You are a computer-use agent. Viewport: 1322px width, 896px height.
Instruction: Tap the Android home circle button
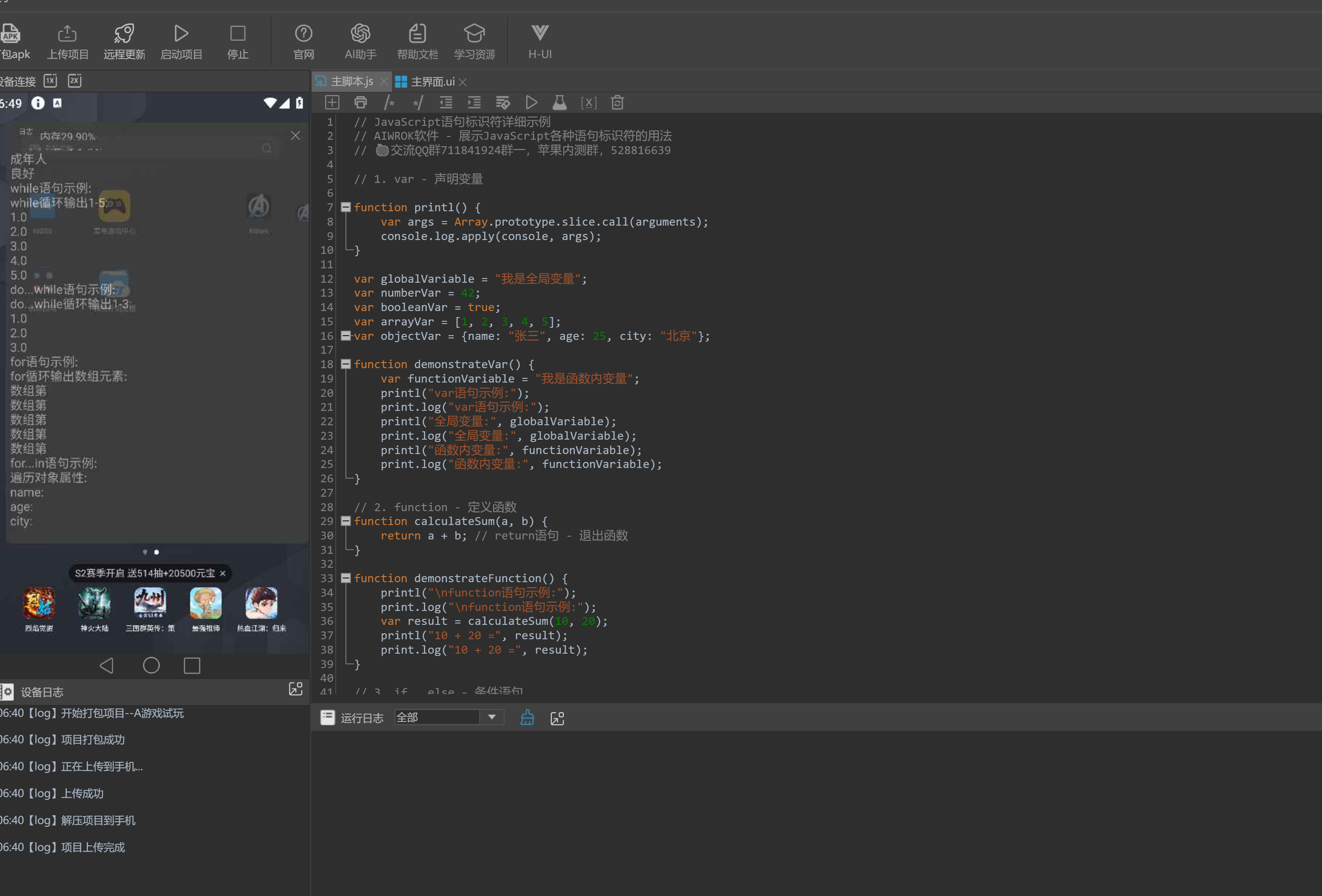151,666
